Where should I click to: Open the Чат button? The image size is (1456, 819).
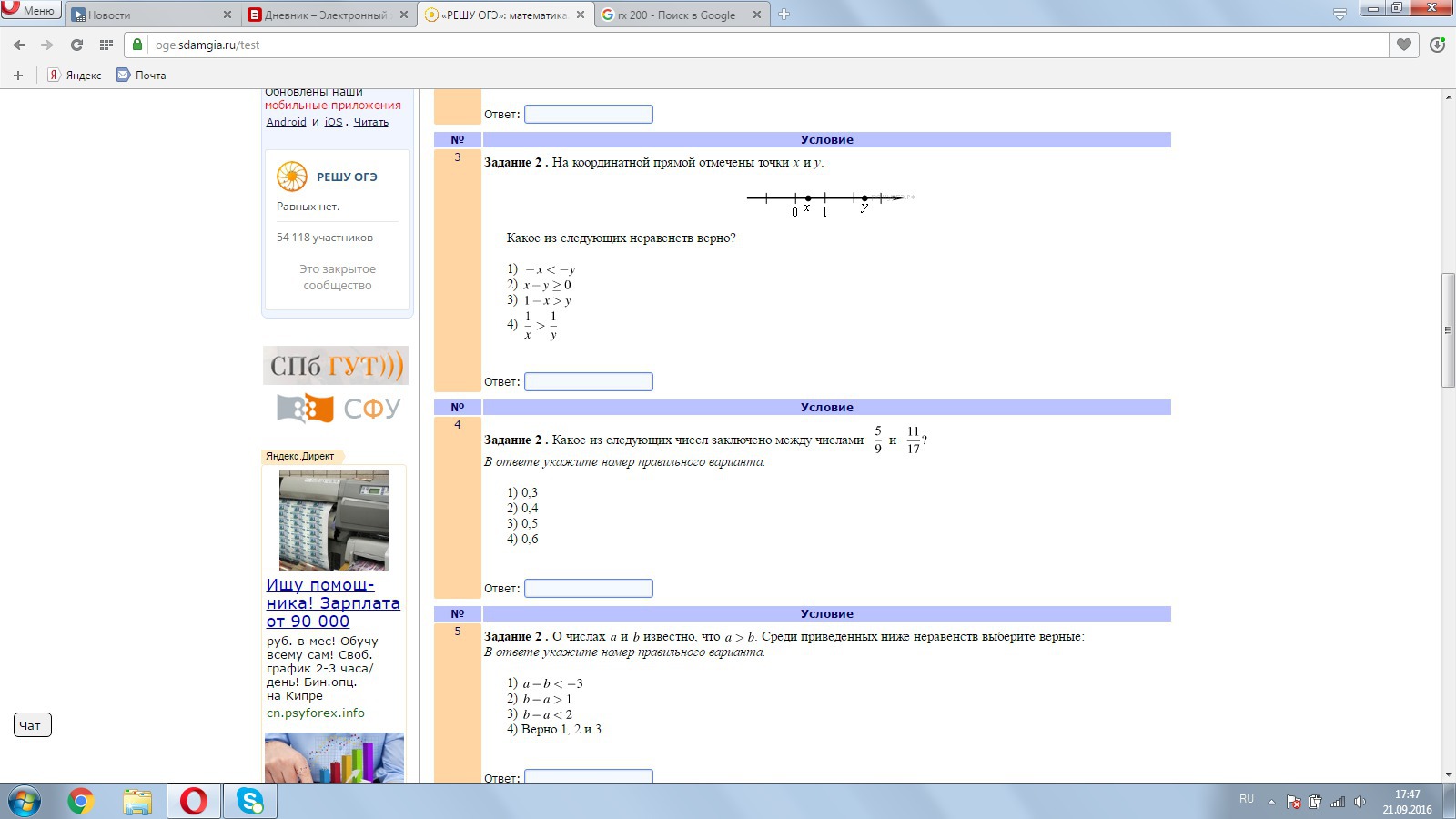pos(33,725)
